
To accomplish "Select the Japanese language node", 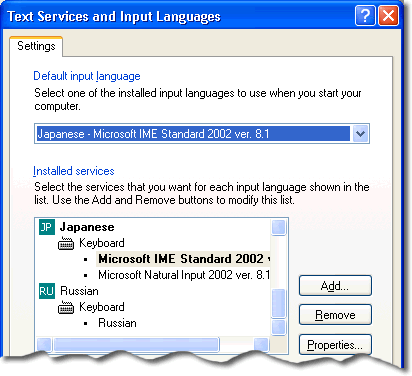I will [87, 227].
